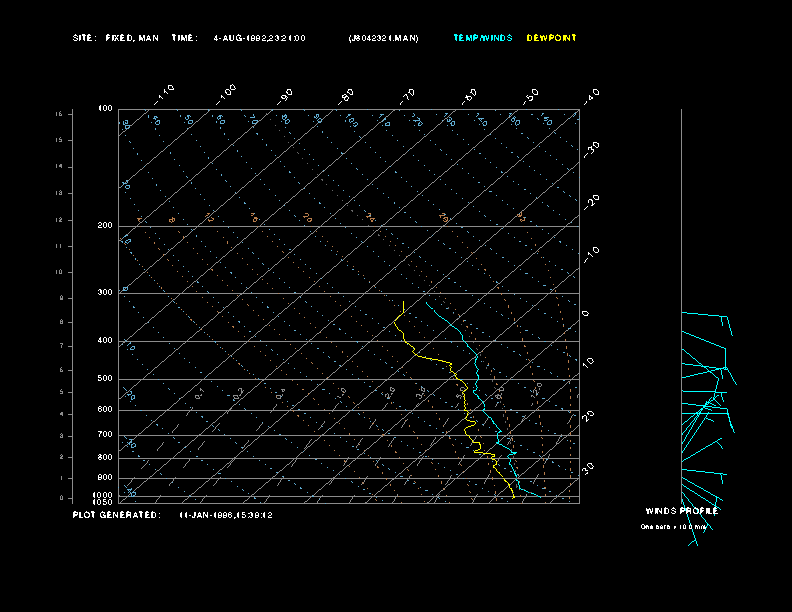The height and width of the screenshot is (612, 792).
Task: Click the yellow "DEWPOINT" legend label
Action: [551, 38]
